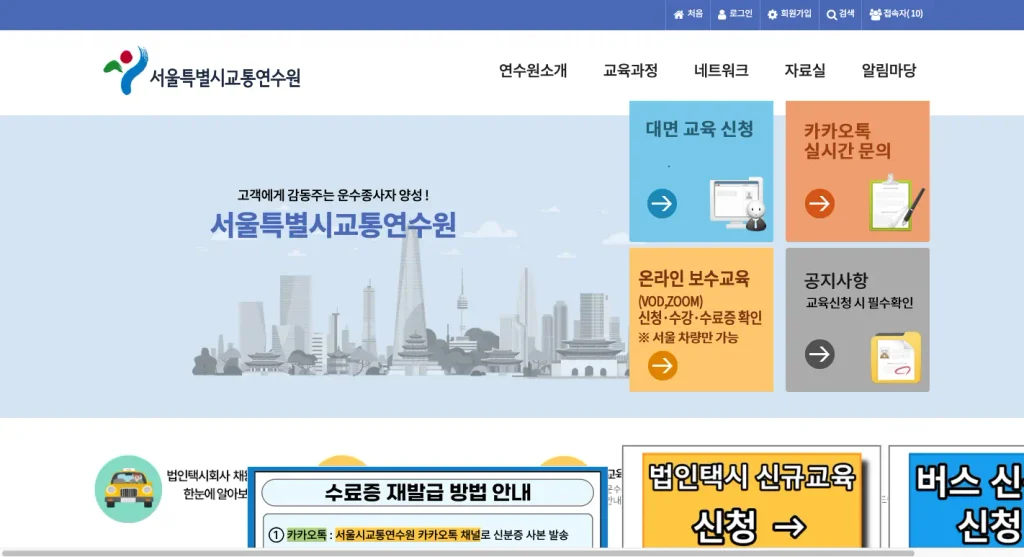Open the 알림마당 menu
The width and height of the screenshot is (1024, 557).
(889, 71)
